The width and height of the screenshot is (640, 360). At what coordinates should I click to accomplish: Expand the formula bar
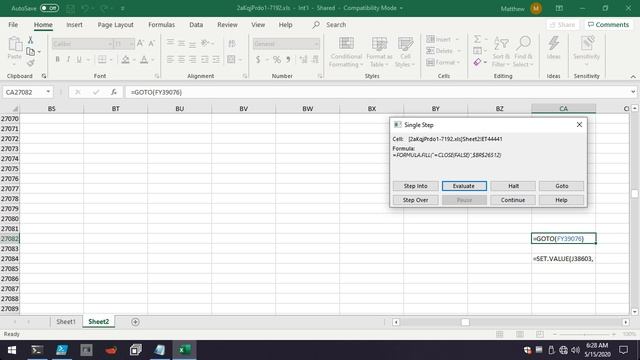pyautogui.click(x=633, y=92)
